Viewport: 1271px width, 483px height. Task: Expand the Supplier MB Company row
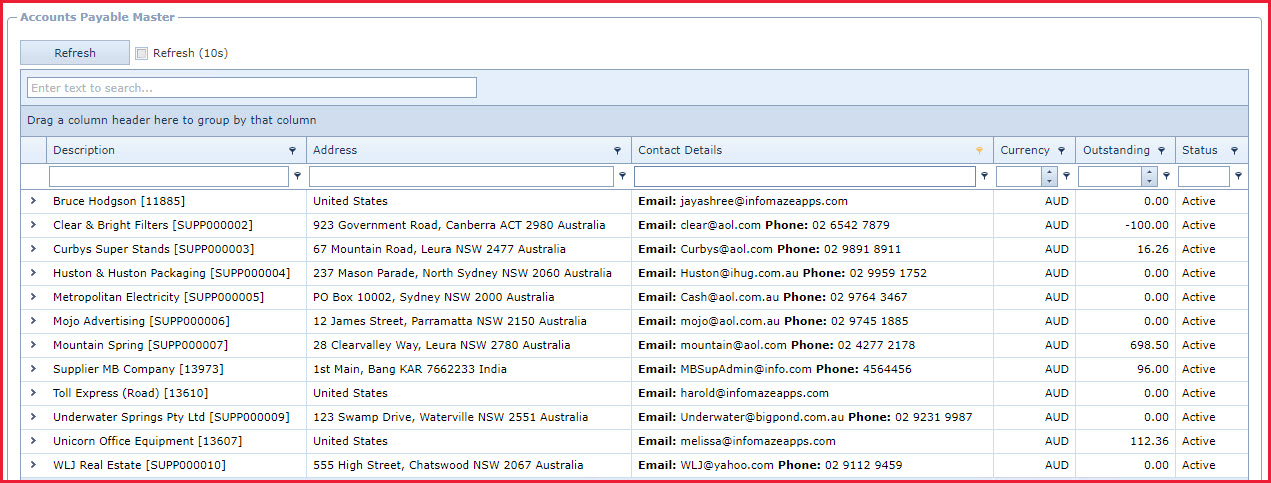click(33, 369)
